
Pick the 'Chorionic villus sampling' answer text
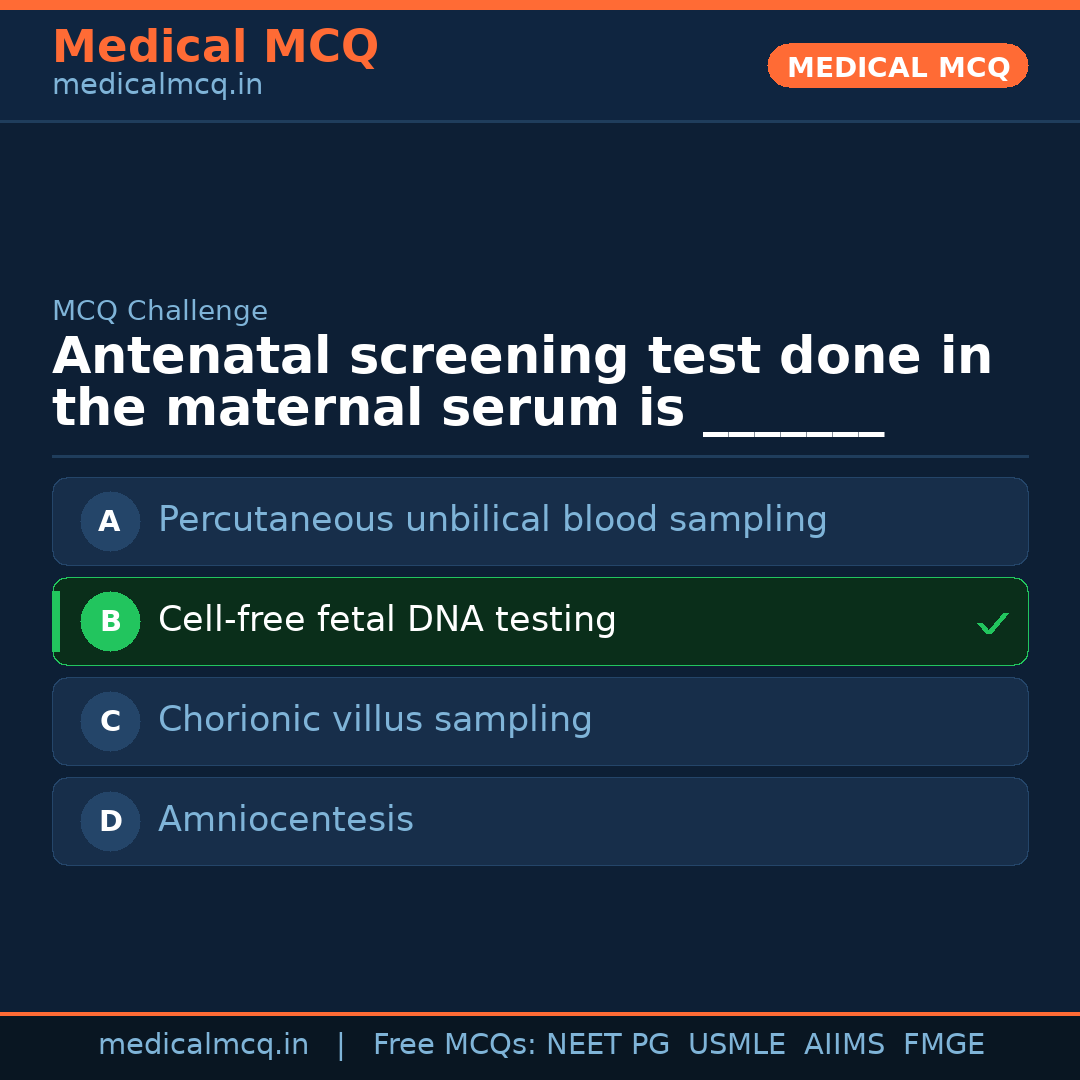375,720
